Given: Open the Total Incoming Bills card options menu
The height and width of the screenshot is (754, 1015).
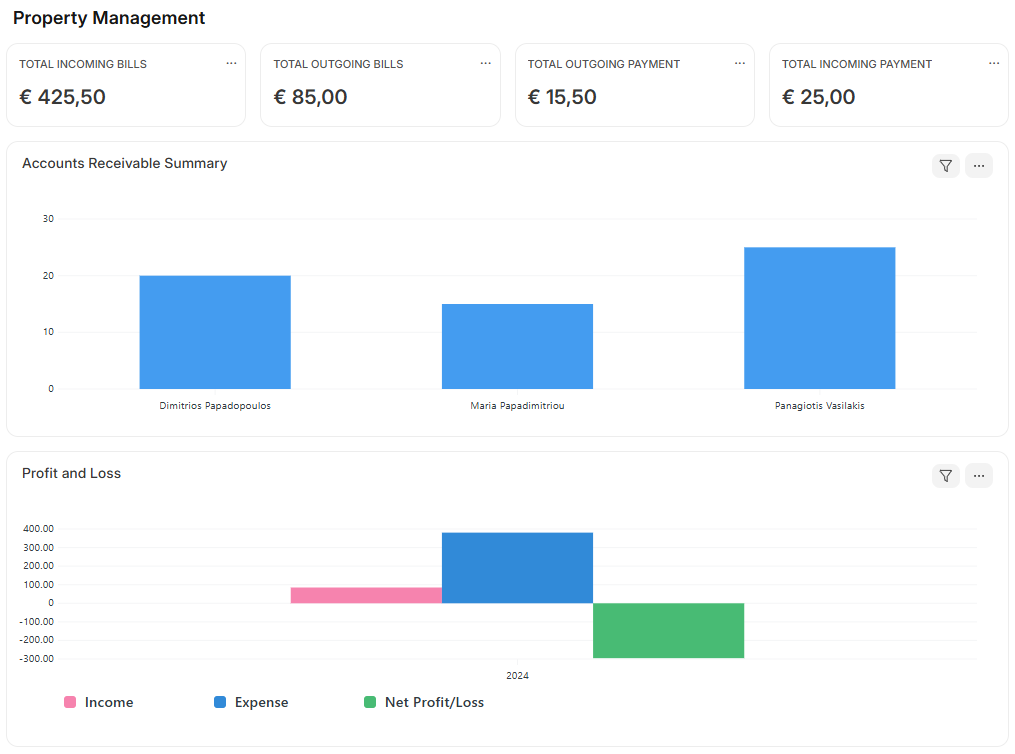Looking at the screenshot, I should pos(231,63).
